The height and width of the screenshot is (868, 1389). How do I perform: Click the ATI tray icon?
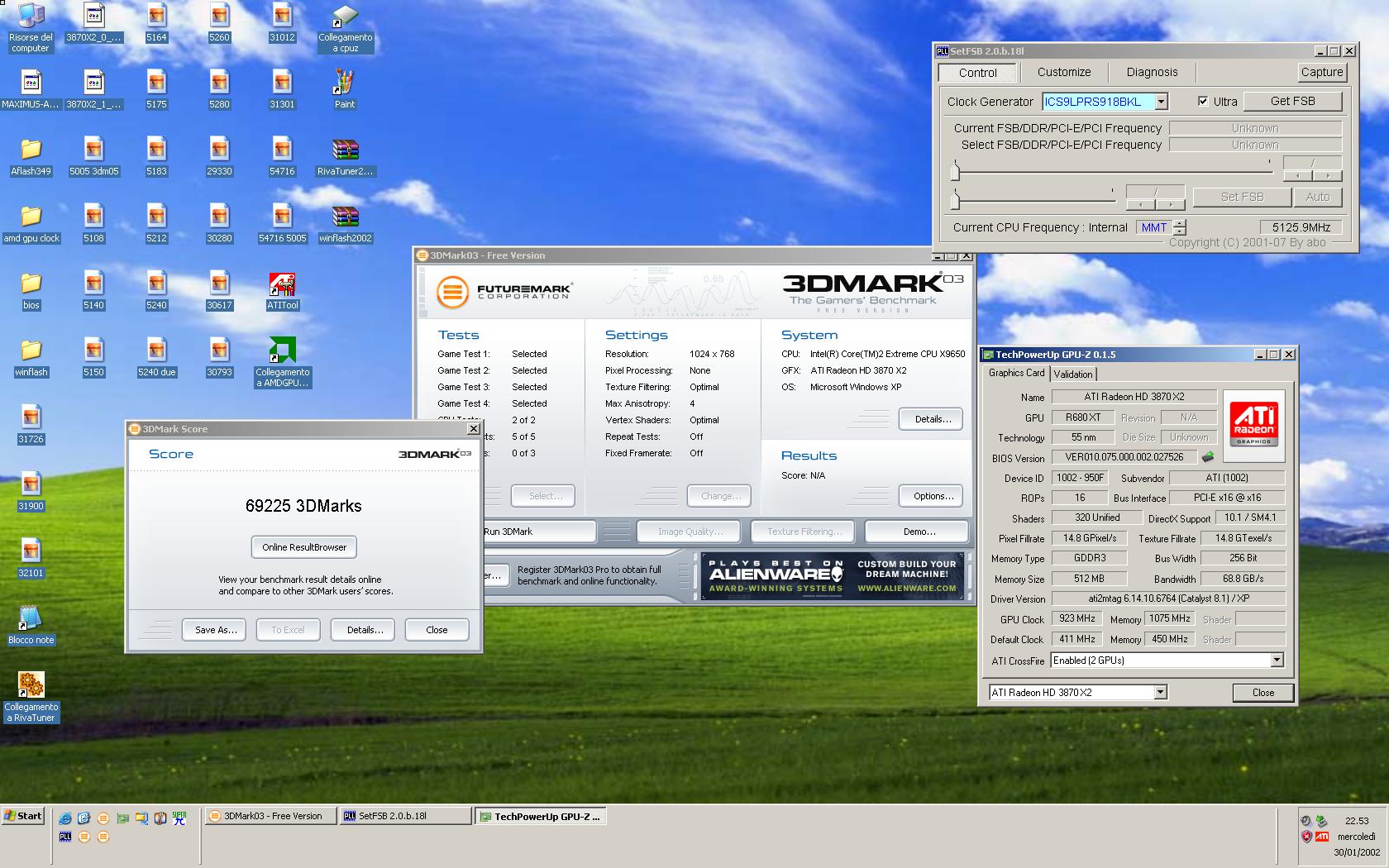coord(1321,837)
